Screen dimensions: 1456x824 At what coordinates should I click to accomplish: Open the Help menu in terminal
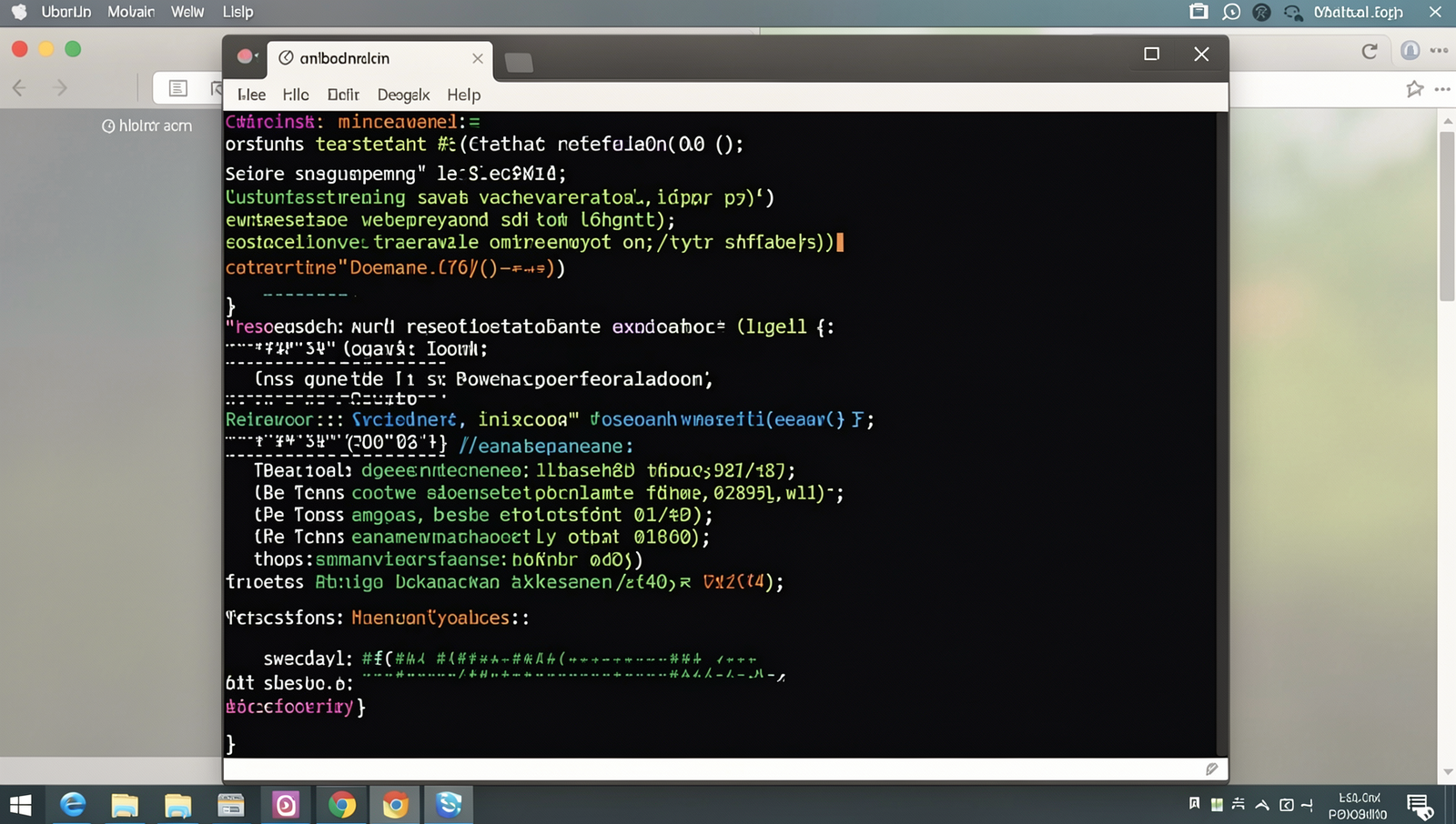(x=463, y=95)
